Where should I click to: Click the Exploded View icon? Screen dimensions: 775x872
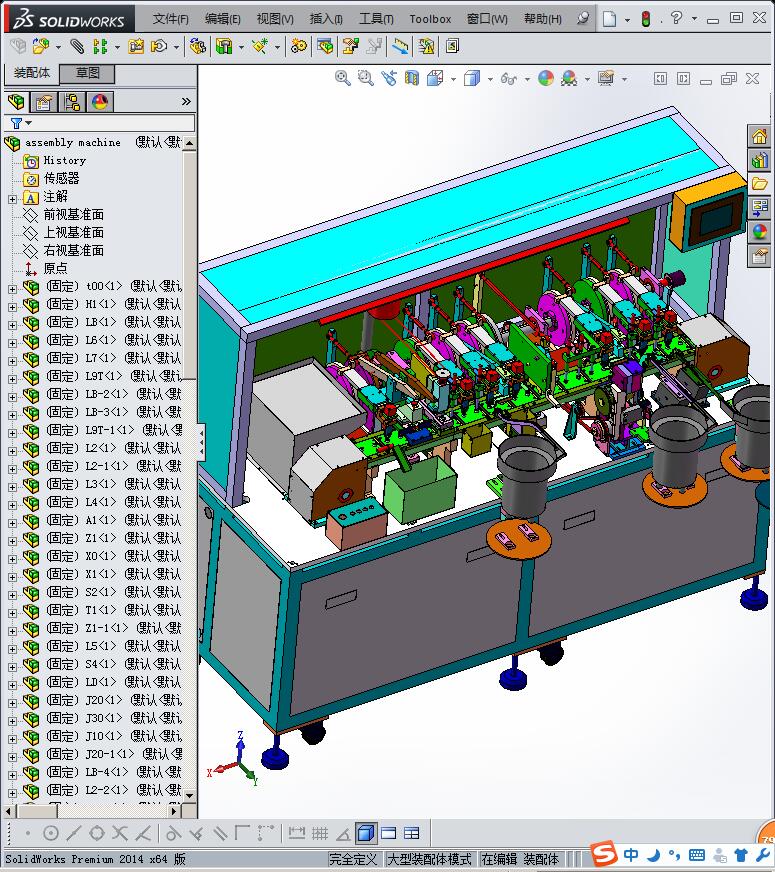point(350,46)
